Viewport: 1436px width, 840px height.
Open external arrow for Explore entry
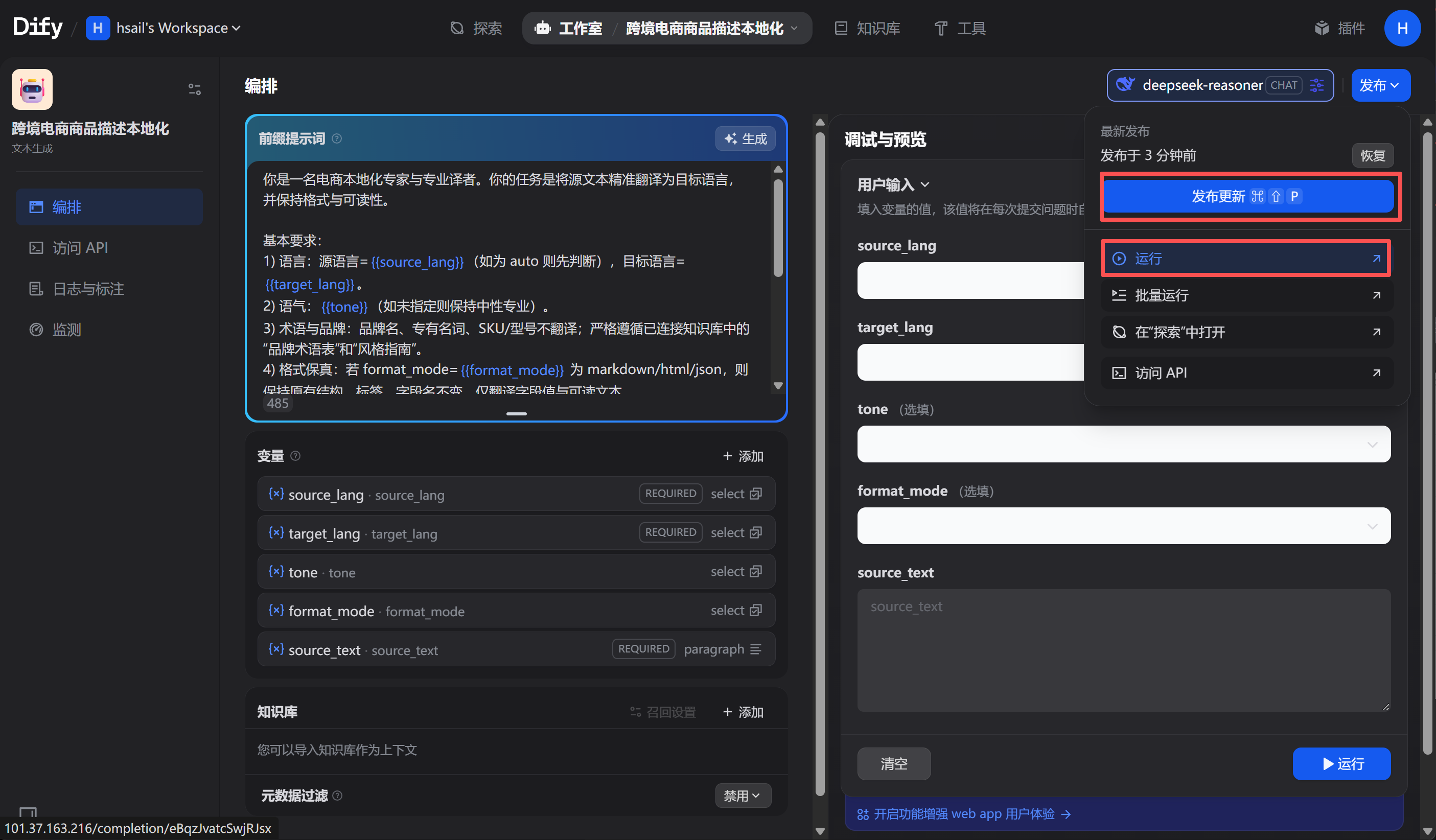pos(1377,332)
